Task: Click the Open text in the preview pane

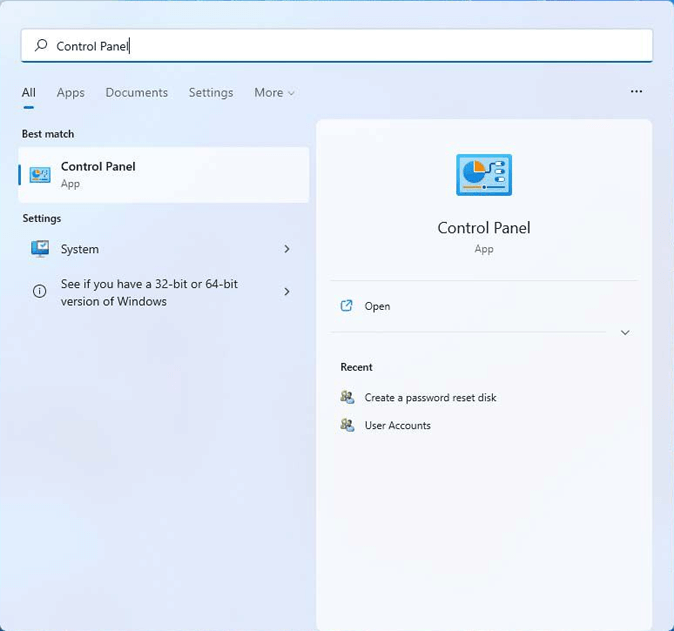Action: click(x=377, y=306)
